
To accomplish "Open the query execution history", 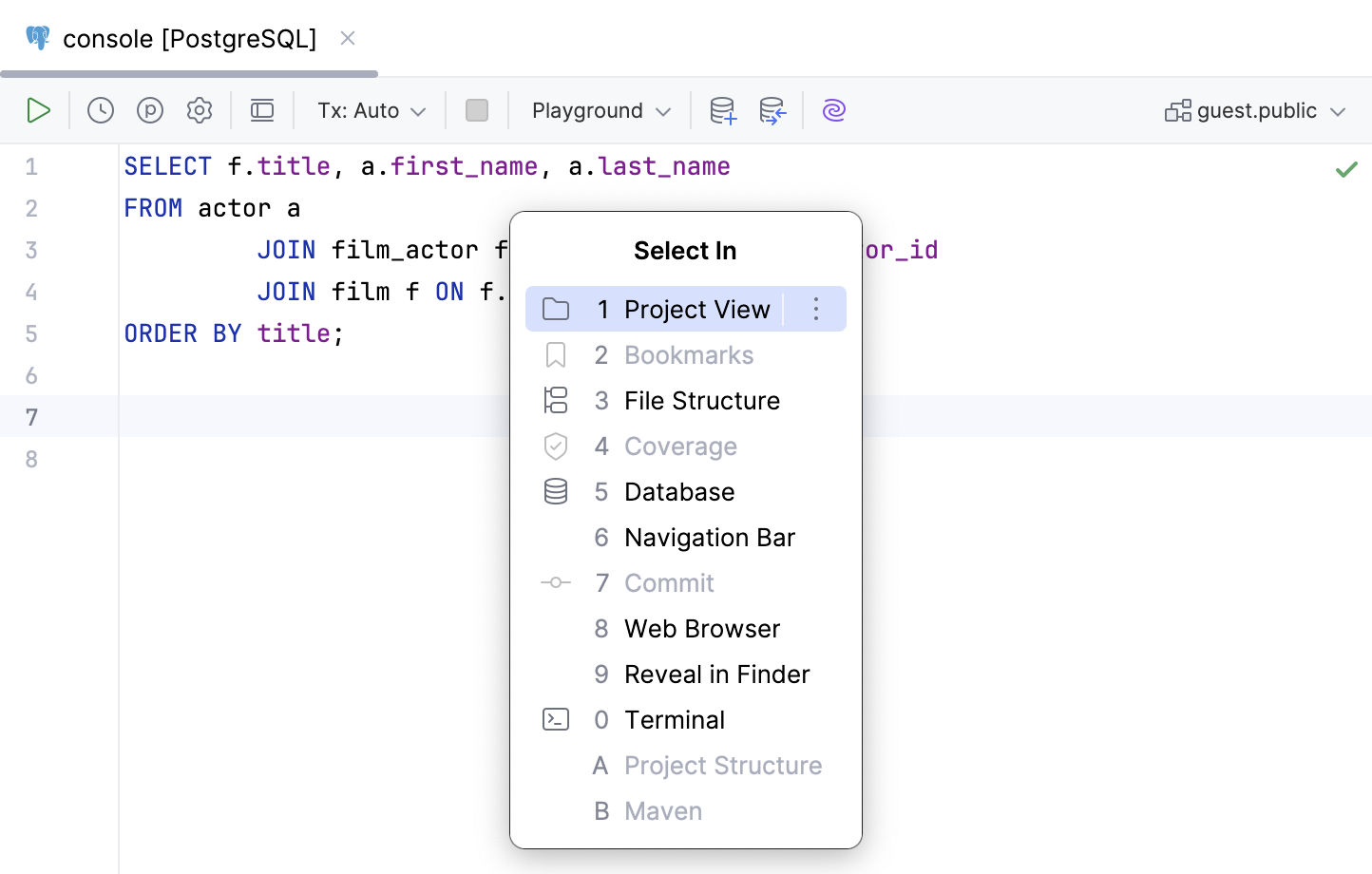I will click(100, 109).
